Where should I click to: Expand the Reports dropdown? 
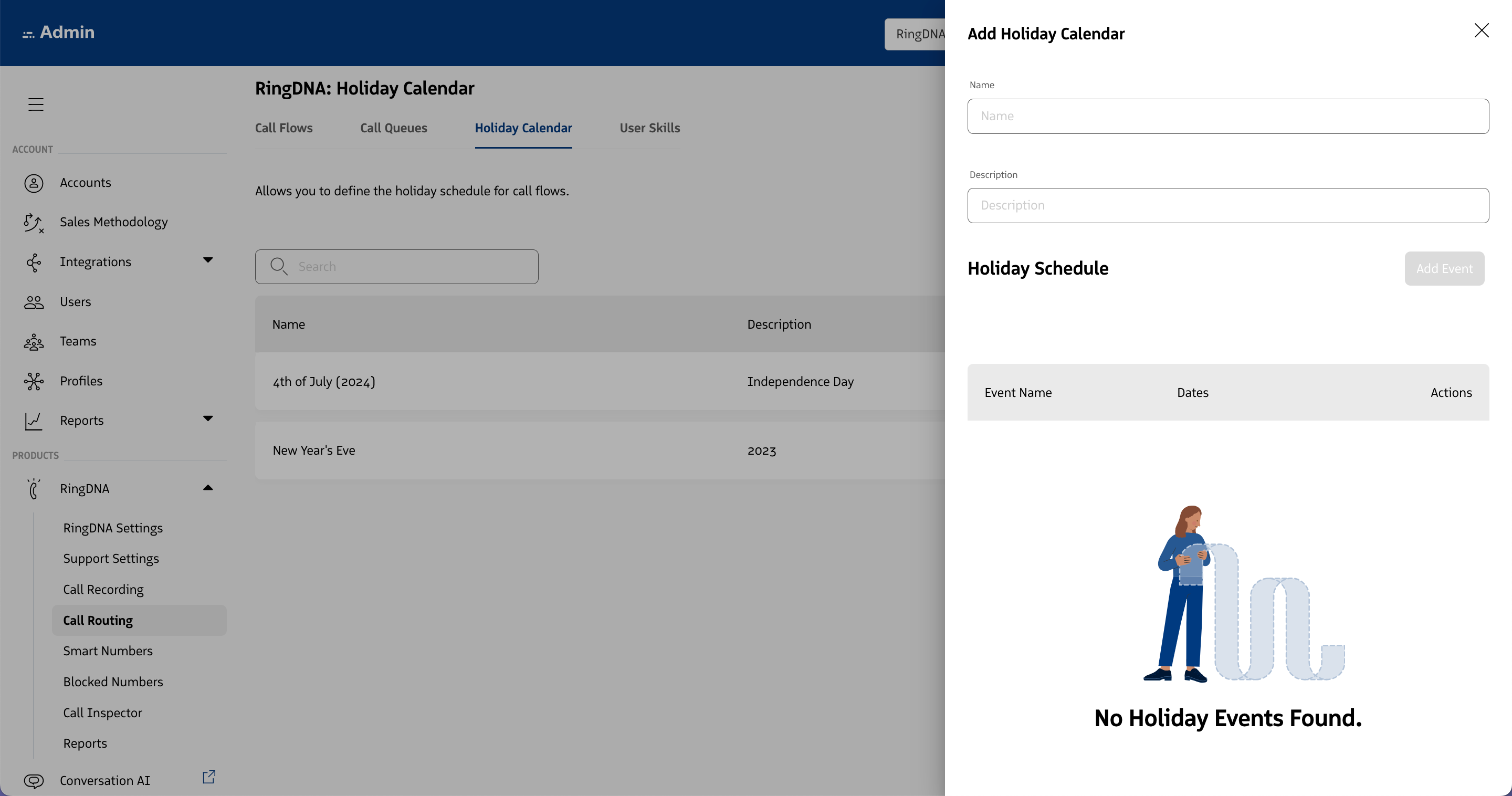[208, 418]
